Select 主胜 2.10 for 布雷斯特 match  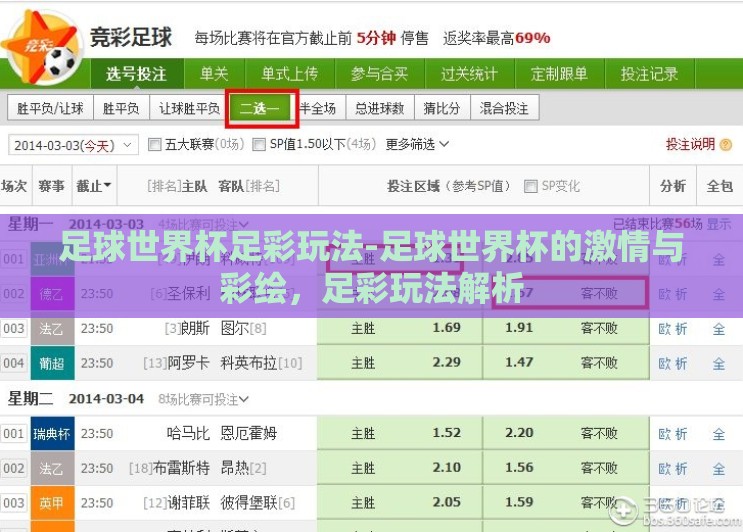399,468
